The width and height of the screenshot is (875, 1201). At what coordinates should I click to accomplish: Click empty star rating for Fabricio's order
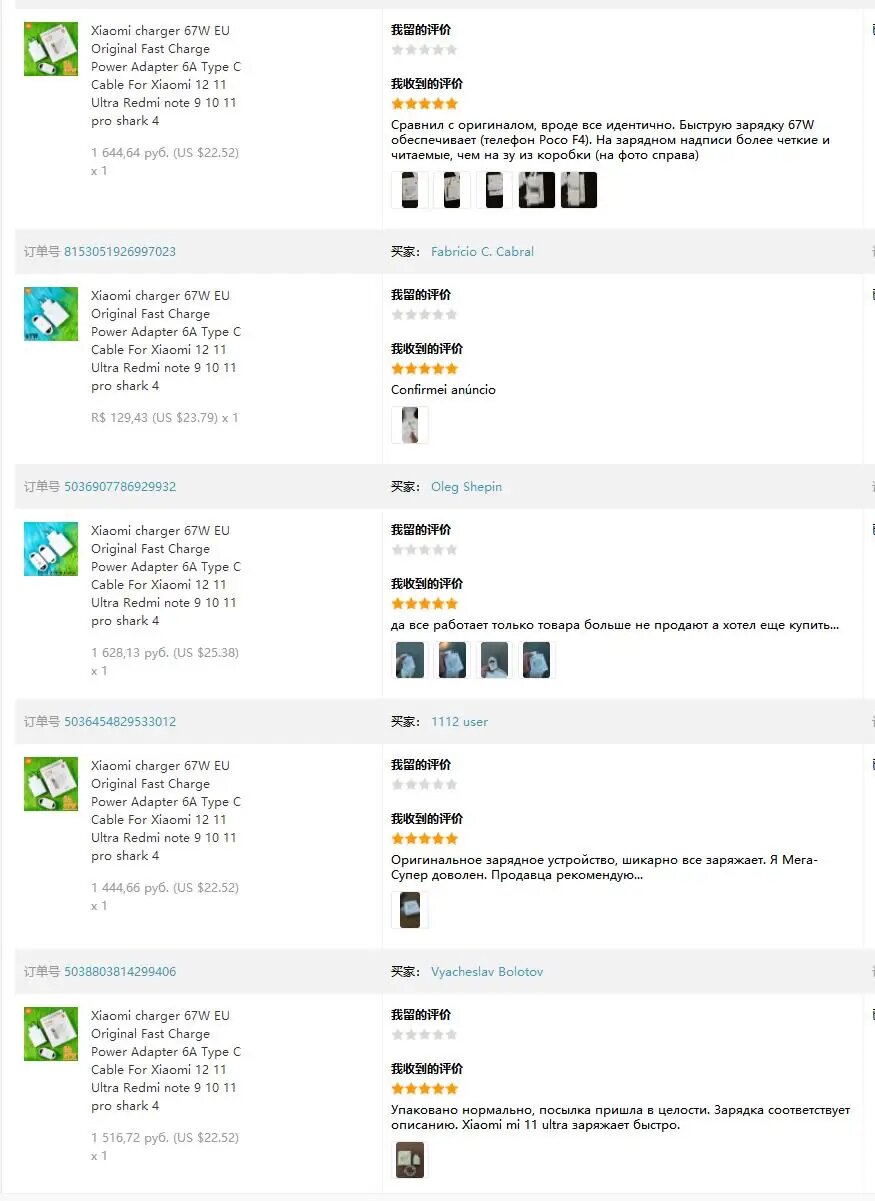point(424,315)
